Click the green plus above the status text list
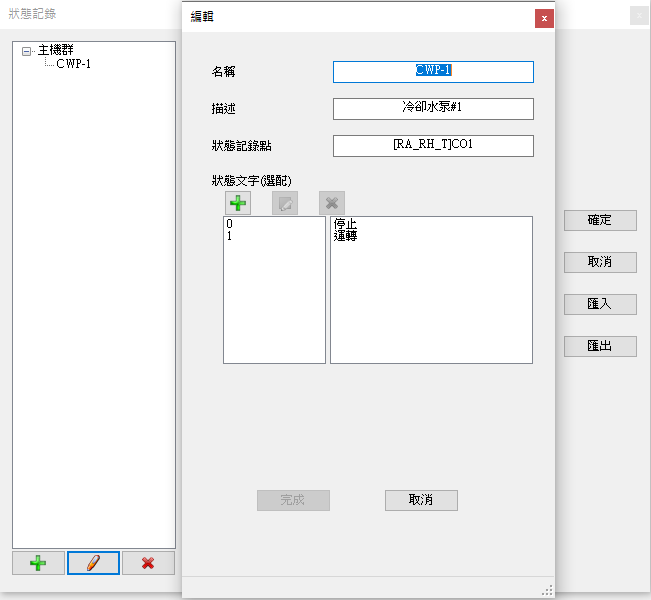The width and height of the screenshot is (651, 600). click(238, 203)
